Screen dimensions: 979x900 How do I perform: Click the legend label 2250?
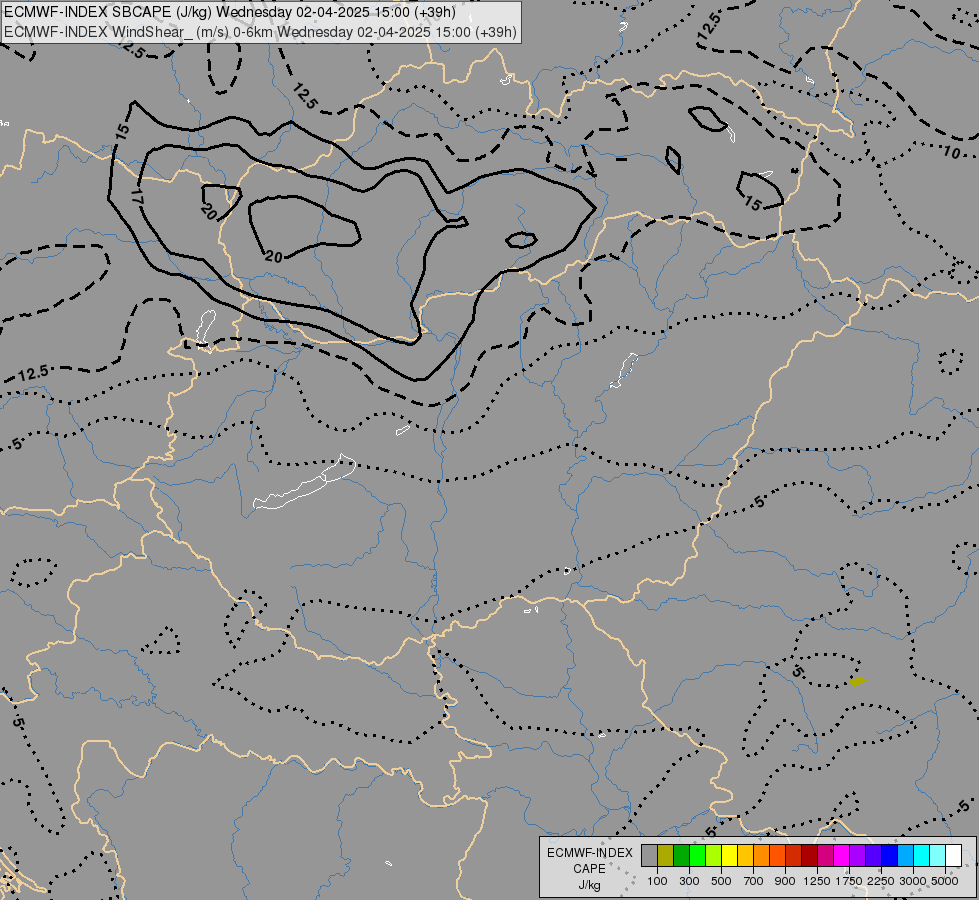coord(881,881)
